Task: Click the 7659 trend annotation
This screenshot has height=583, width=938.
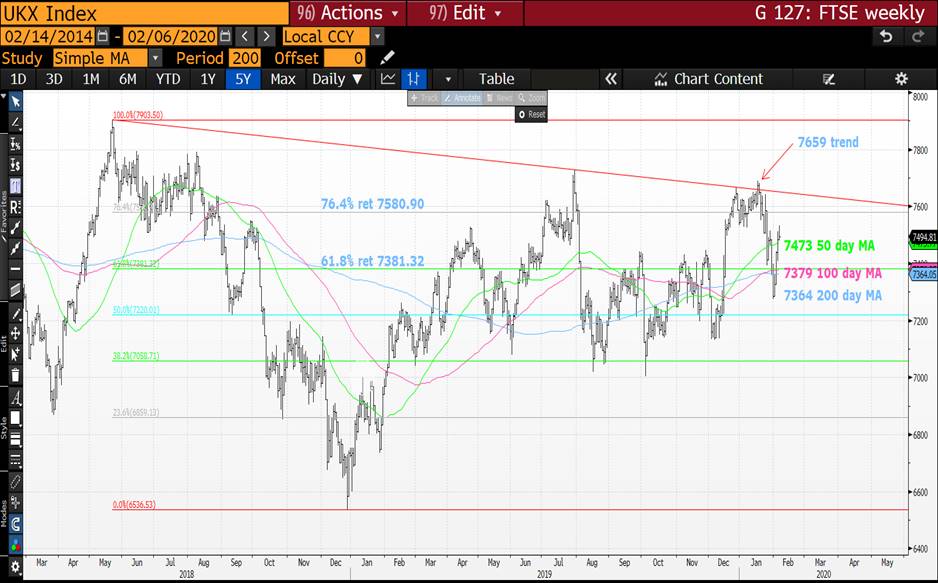Action: (828, 142)
